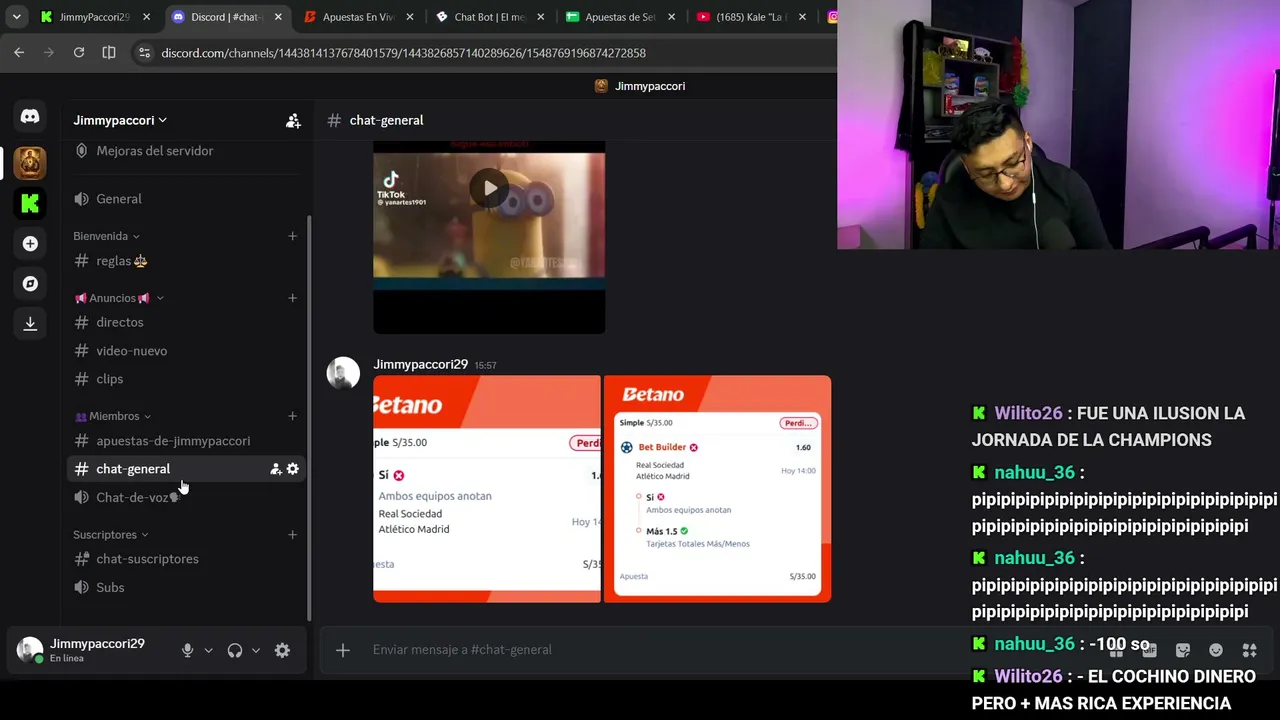Open the green Kick server icon
The image size is (1280, 720).
30,203
